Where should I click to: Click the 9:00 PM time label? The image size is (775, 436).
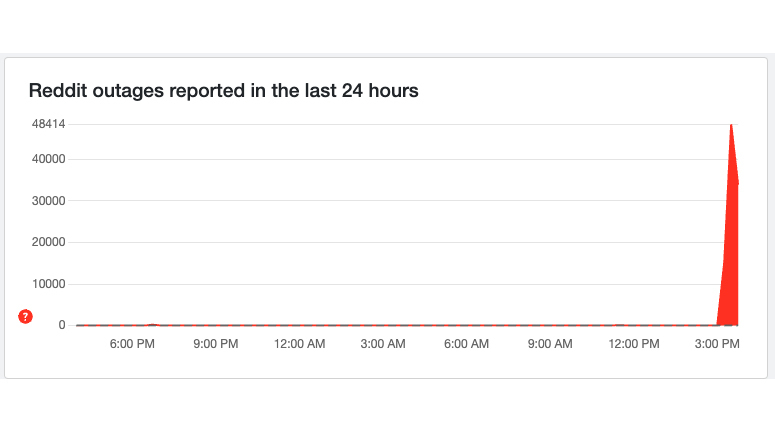[x=215, y=344]
